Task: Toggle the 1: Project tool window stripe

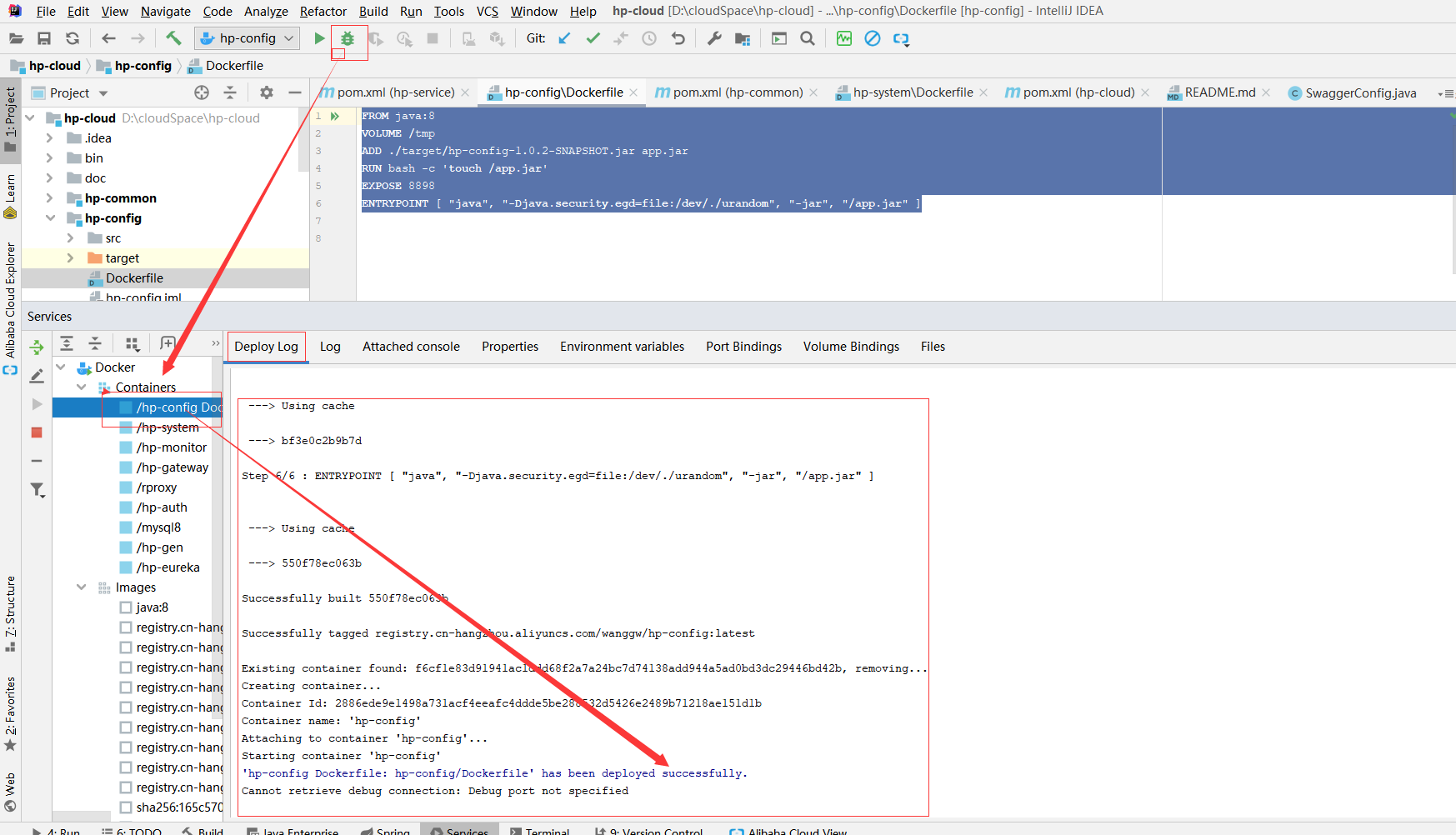Action: click(10, 119)
